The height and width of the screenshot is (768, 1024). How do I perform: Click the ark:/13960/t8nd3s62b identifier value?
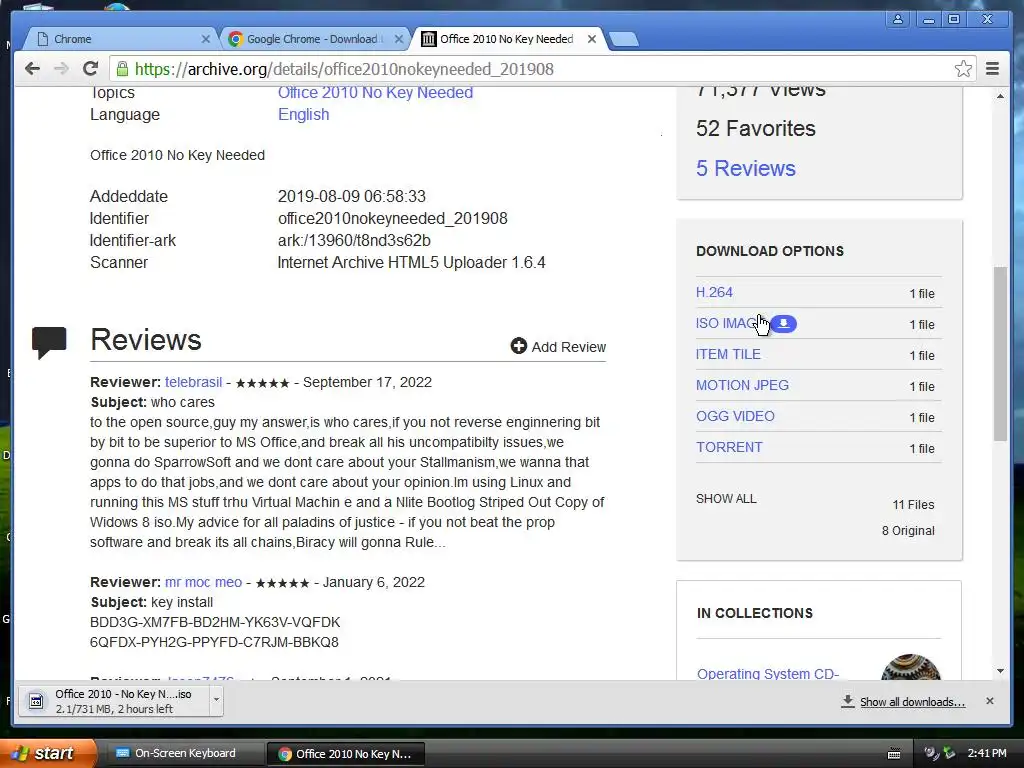coord(354,240)
